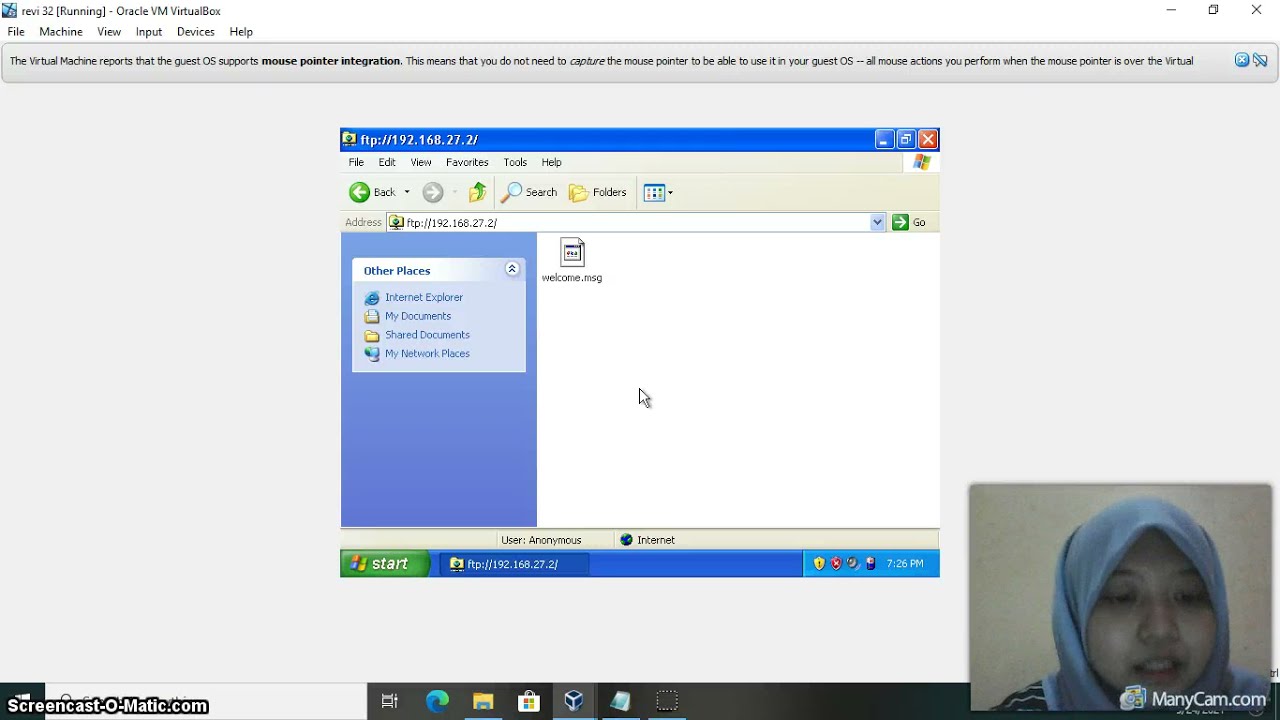Open VirtualBox Input menu
1280x720 pixels.
click(x=149, y=32)
